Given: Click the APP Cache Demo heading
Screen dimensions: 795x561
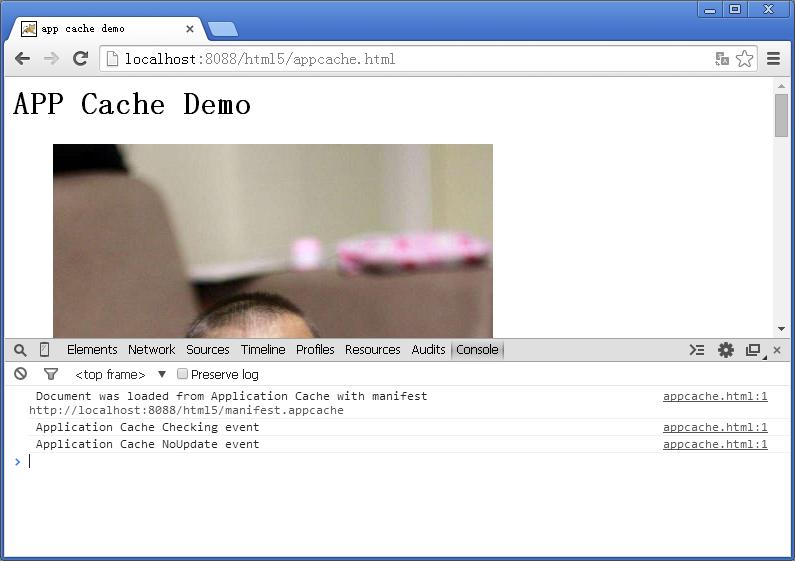Looking at the screenshot, I should click(132, 104).
